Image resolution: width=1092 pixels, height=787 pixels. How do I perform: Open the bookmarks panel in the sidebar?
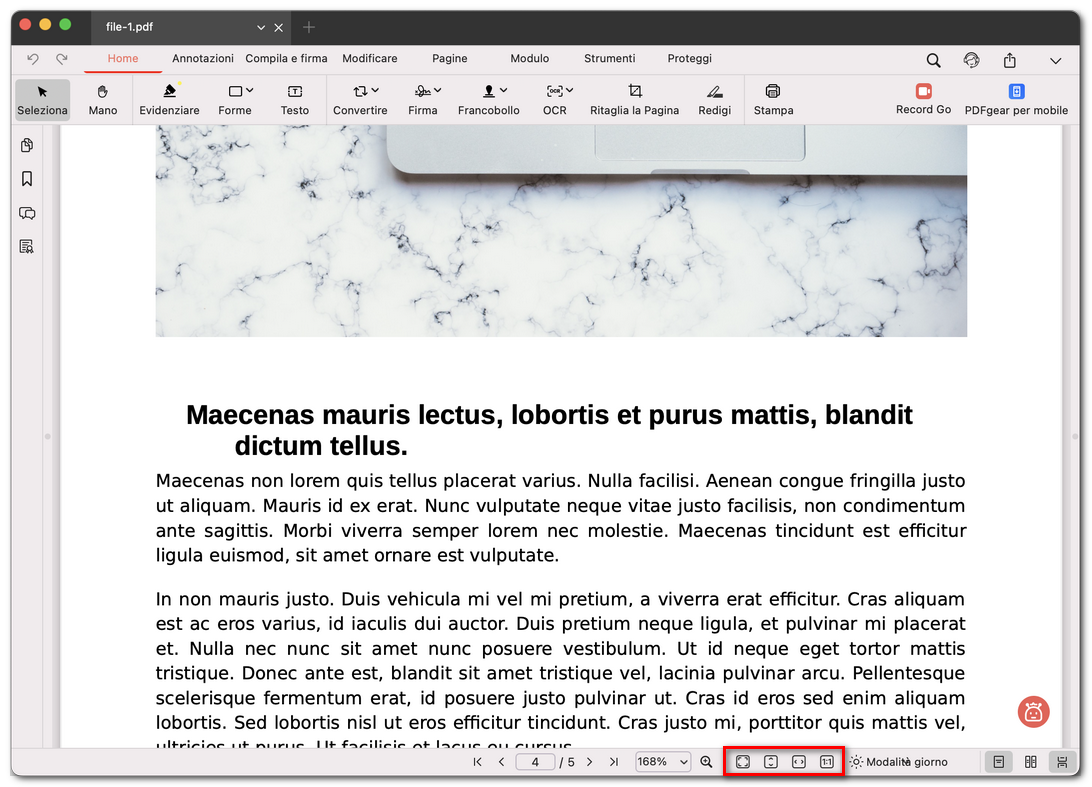tap(27, 178)
